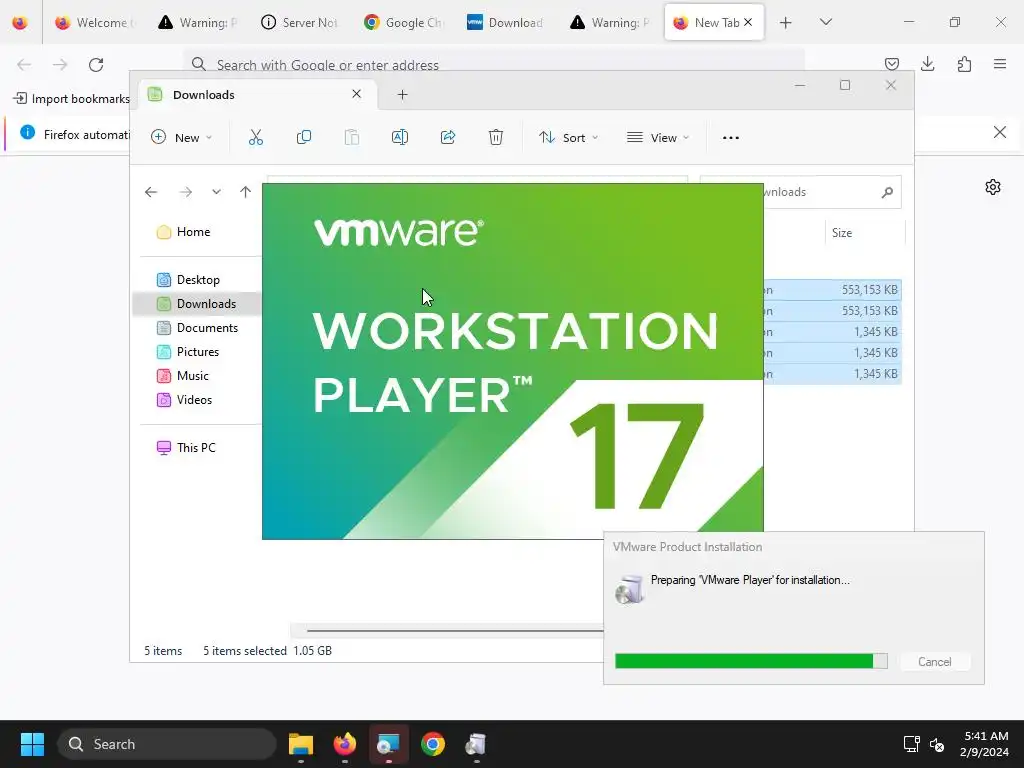Click the network status icon in system tray
The image size is (1024, 768).
pos(911,744)
